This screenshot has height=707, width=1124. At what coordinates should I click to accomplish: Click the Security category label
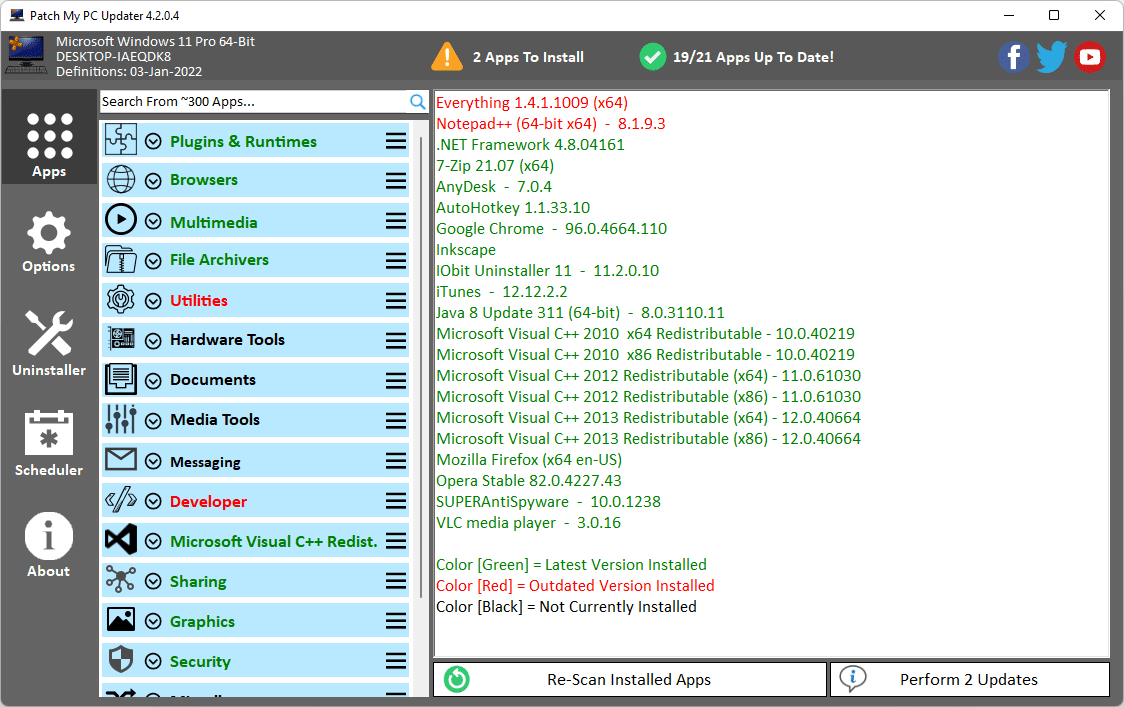pos(200,662)
